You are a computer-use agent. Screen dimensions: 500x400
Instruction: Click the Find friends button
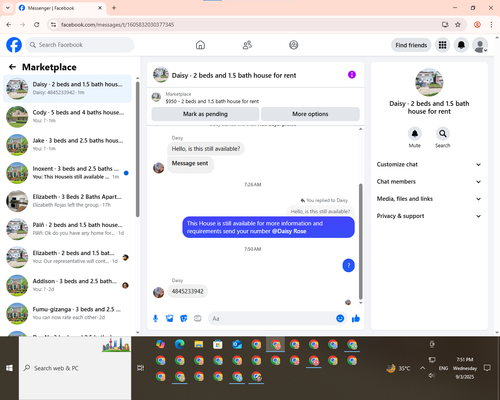(x=411, y=45)
